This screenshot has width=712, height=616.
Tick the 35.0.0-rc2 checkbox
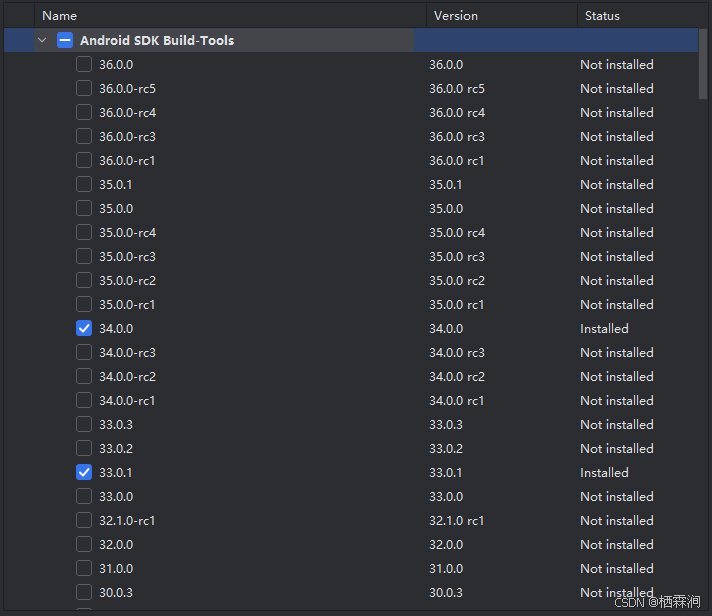(84, 281)
